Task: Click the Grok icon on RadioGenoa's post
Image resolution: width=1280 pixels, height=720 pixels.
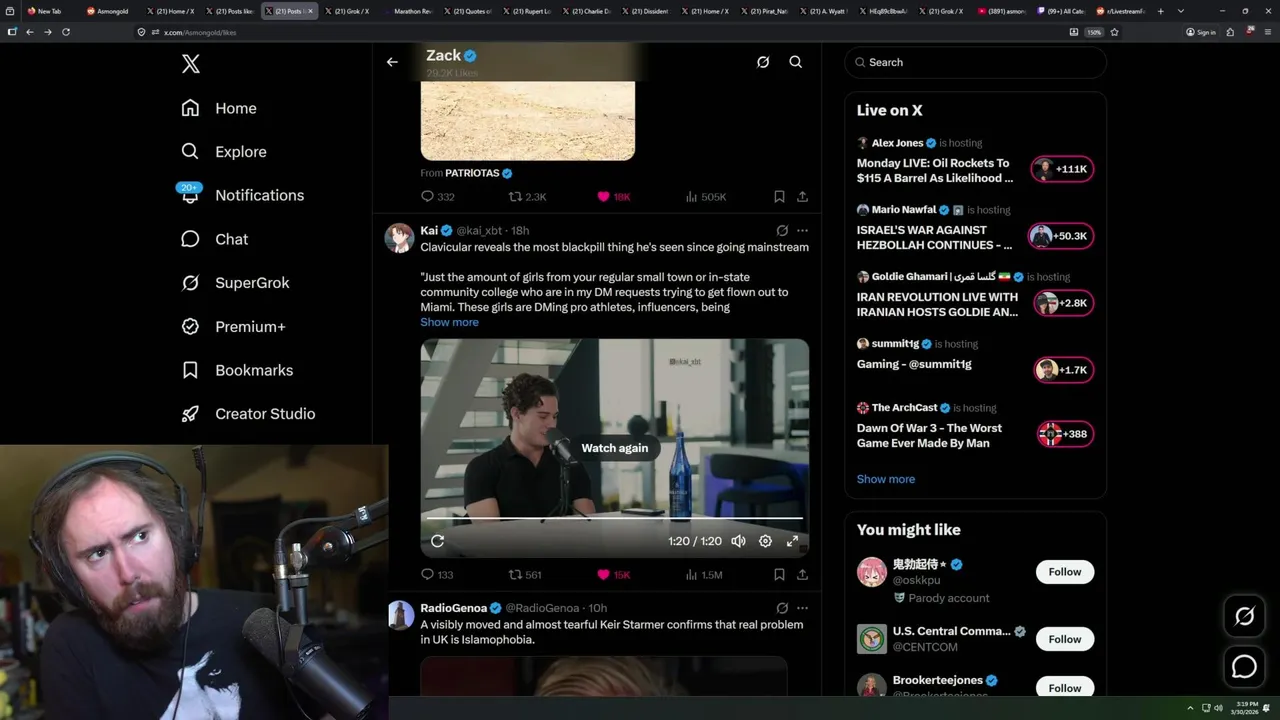Action: tap(782, 608)
